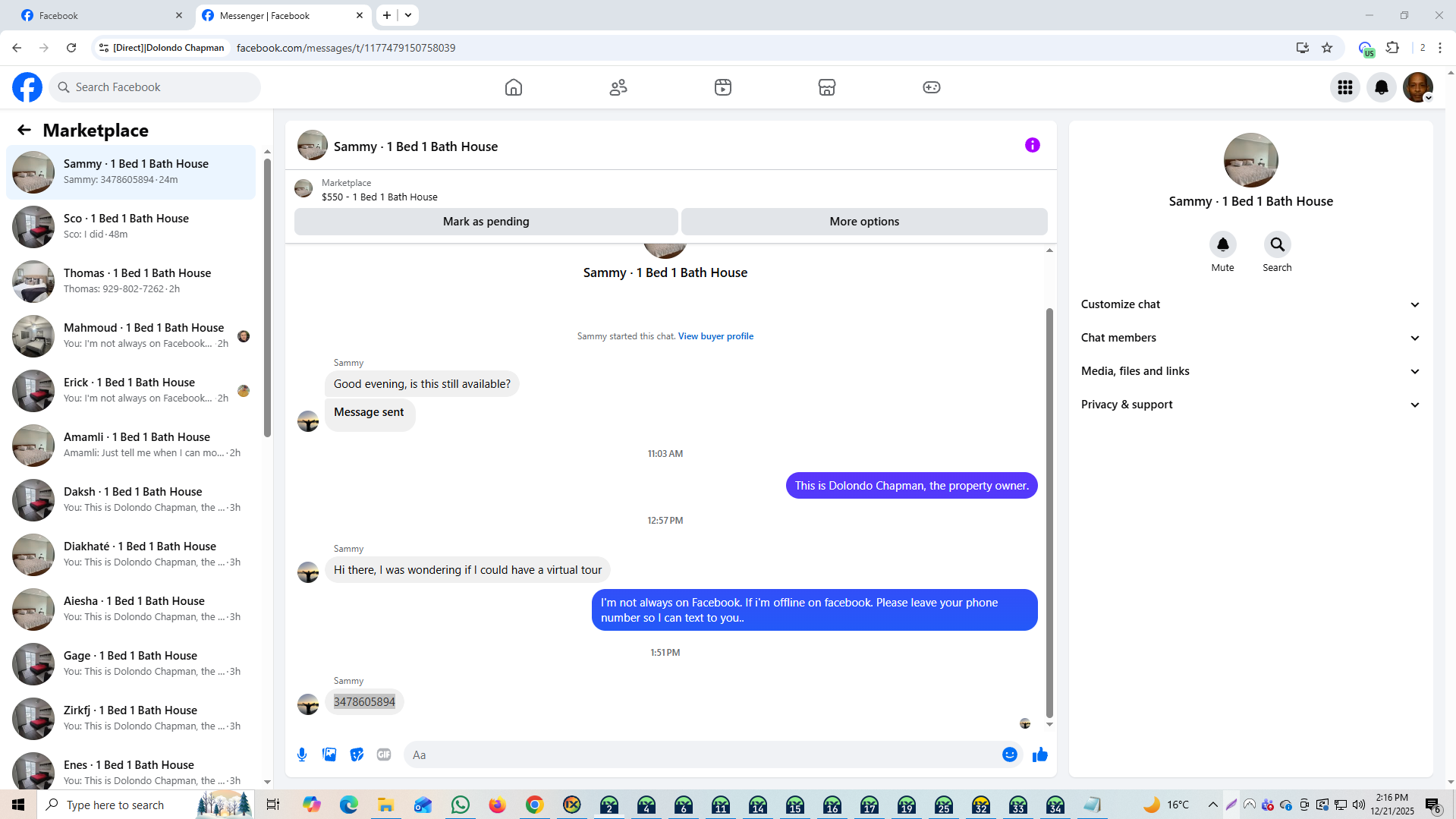Choose a GIF icon in composer

[x=384, y=754]
